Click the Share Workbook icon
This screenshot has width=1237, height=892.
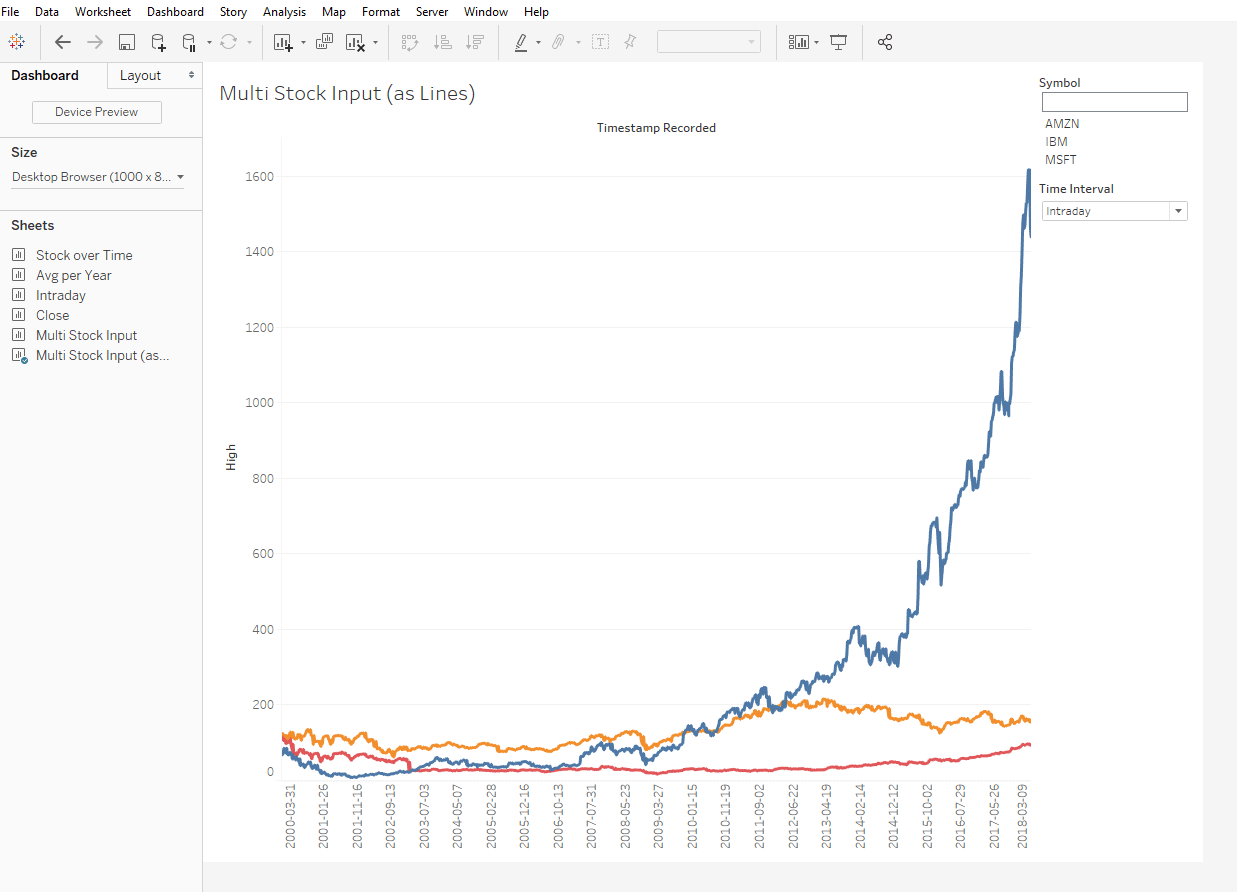coord(884,42)
